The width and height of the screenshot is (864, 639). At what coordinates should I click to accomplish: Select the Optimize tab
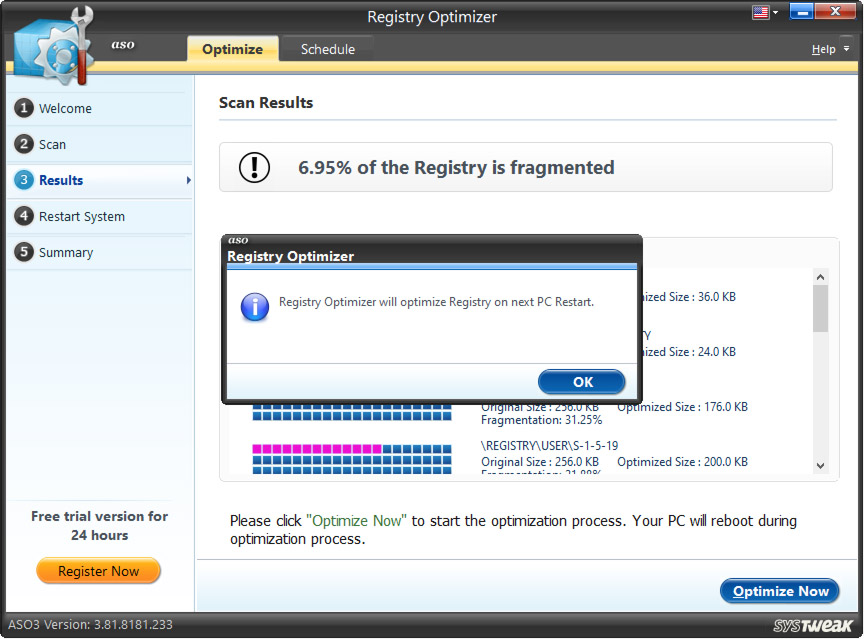(x=232, y=48)
